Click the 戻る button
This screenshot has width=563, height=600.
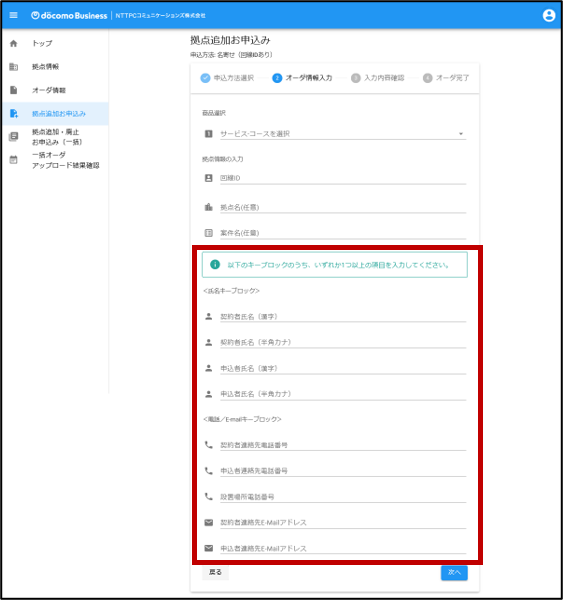pos(215,572)
